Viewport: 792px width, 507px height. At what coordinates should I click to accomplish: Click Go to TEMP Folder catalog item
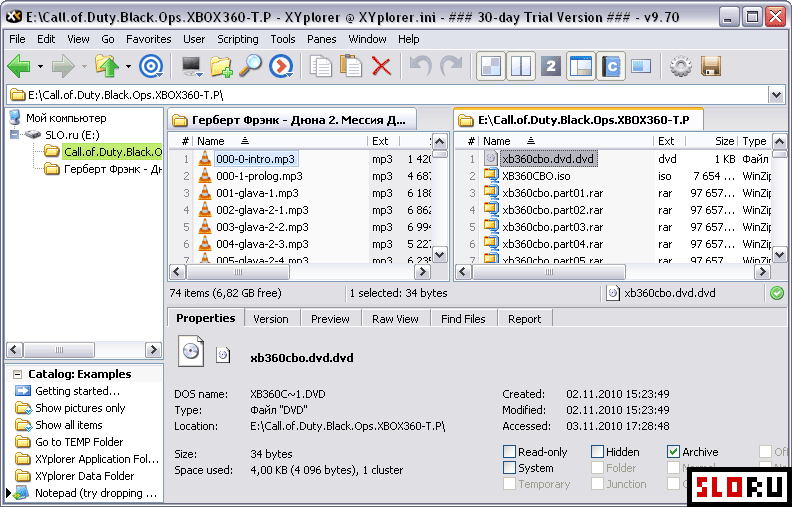79,442
